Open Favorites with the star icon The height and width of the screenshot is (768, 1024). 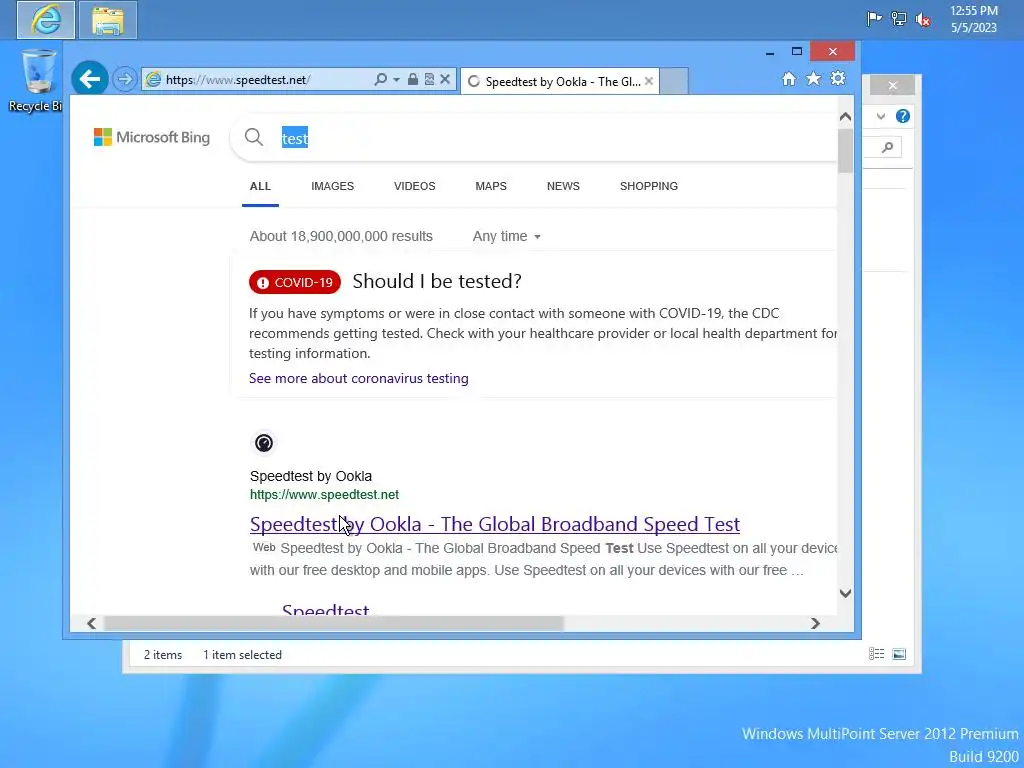813,79
